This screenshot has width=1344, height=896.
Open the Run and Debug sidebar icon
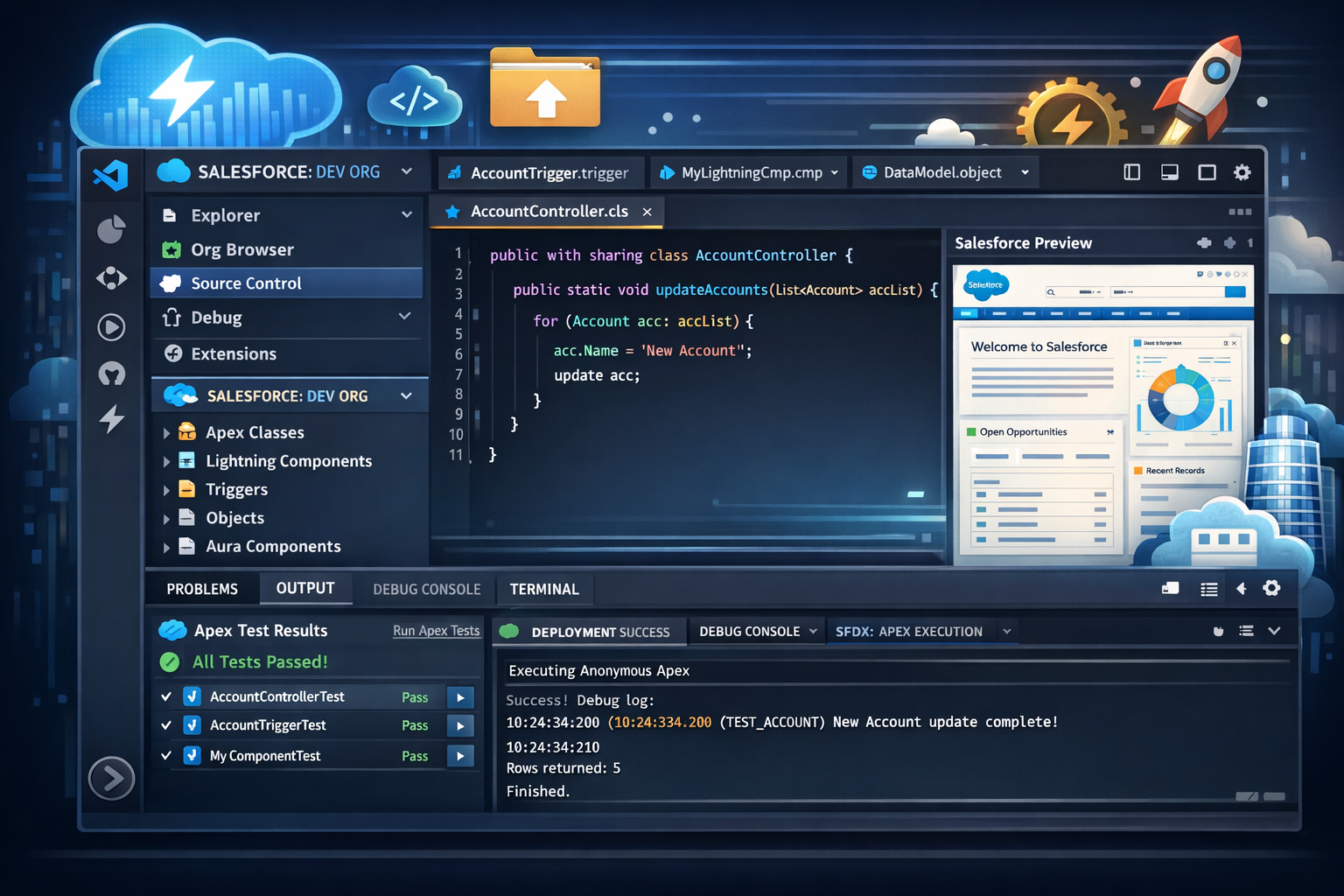tap(111, 327)
